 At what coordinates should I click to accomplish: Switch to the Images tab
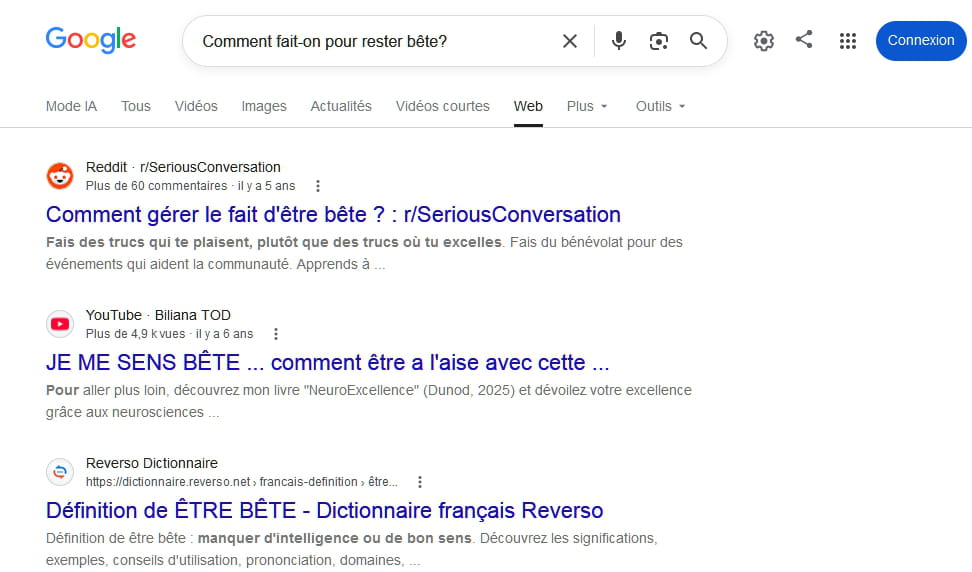tap(264, 106)
